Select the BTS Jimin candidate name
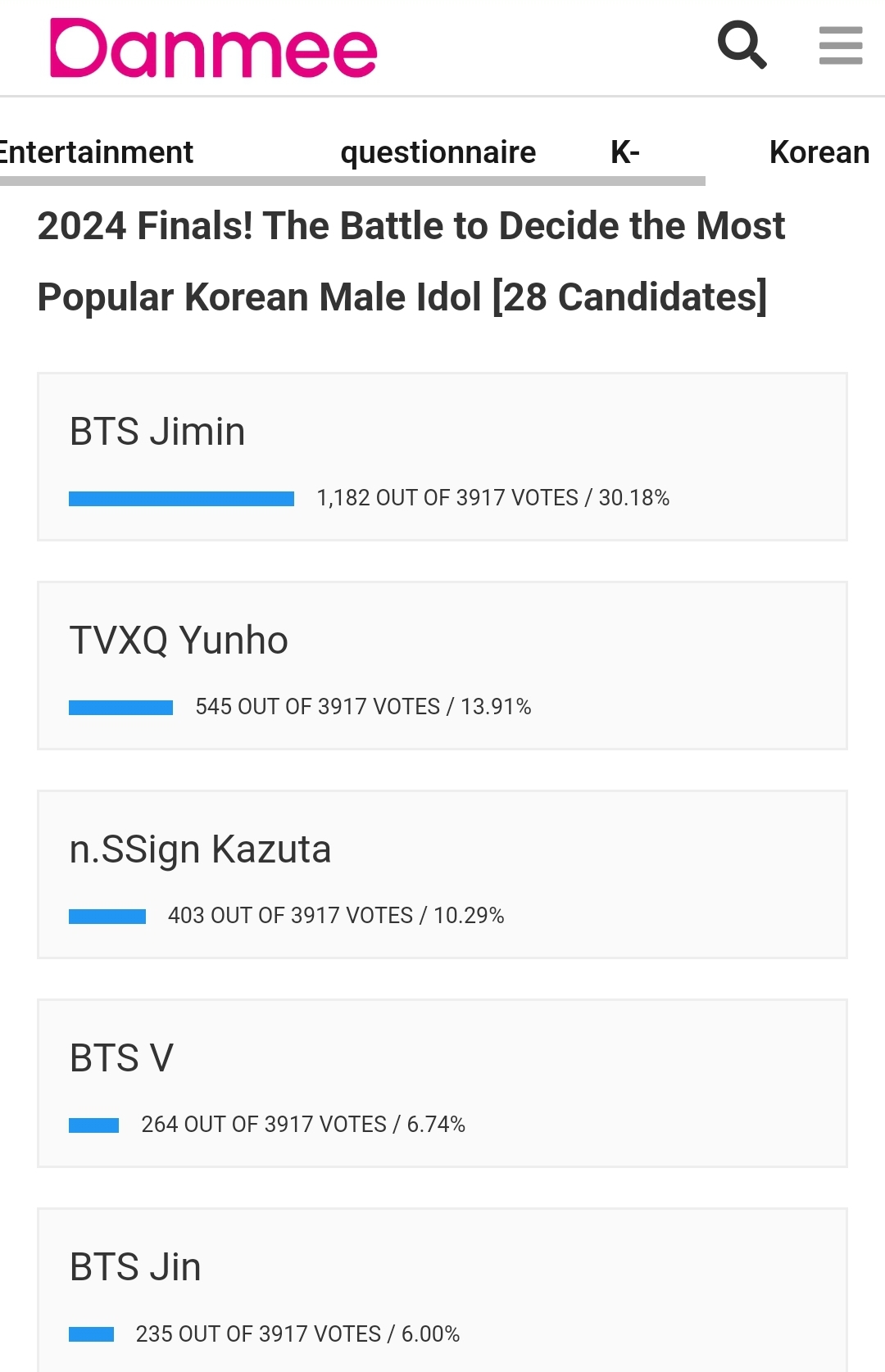The height and width of the screenshot is (1372, 885). coord(157,432)
